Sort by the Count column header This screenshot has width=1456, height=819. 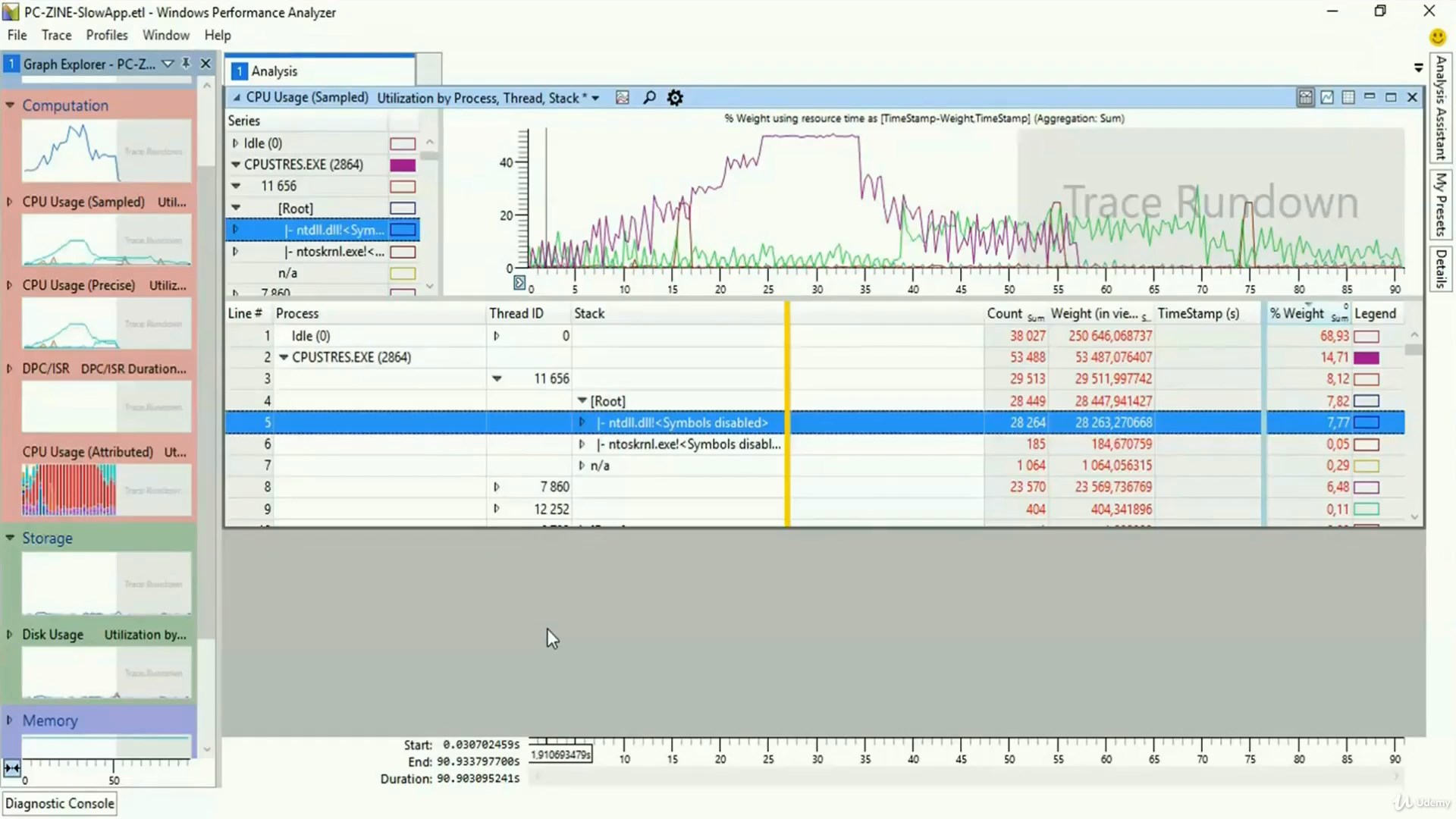point(1015,314)
